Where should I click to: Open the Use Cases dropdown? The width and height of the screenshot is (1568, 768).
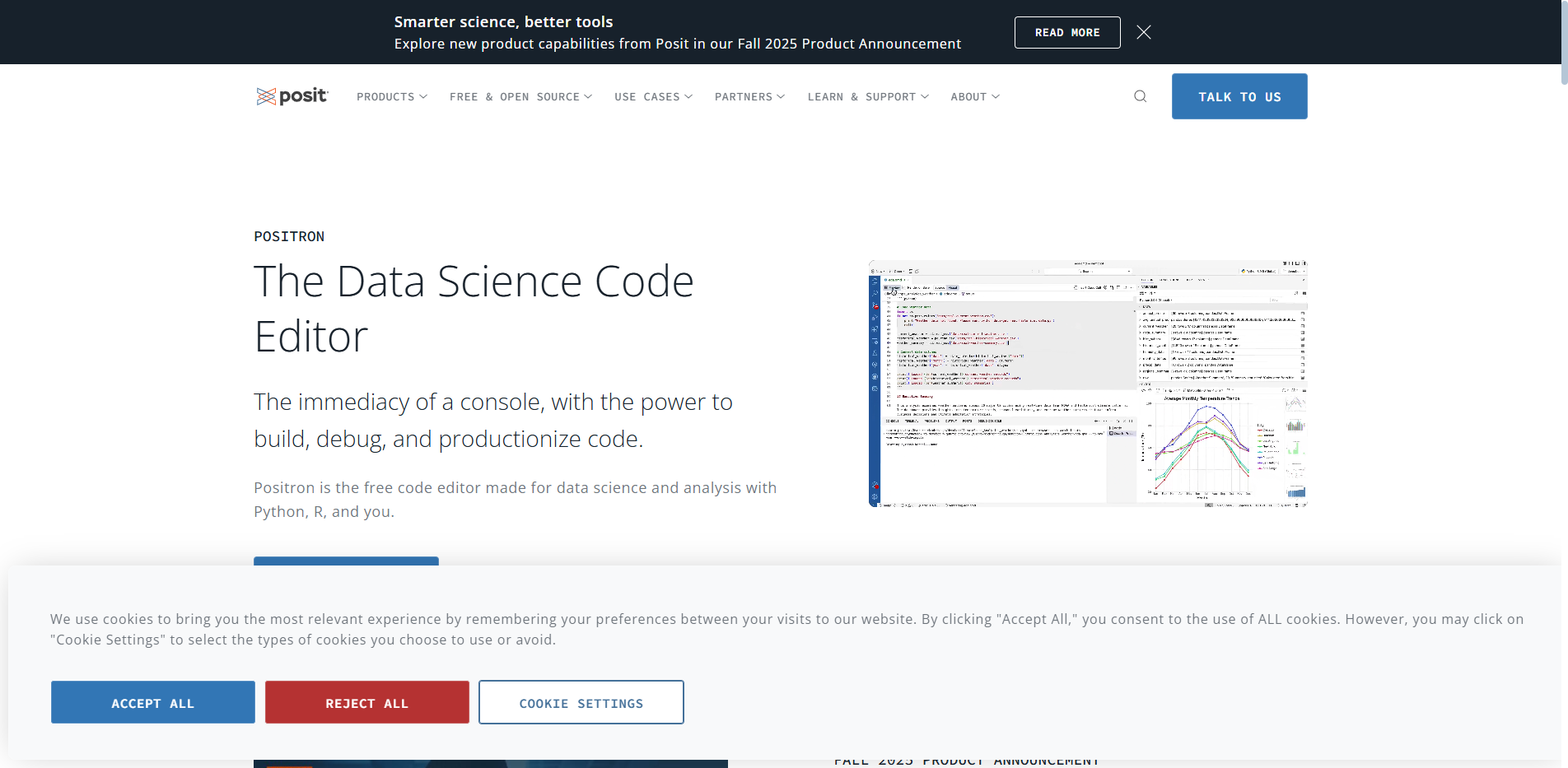tap(654, 97)
